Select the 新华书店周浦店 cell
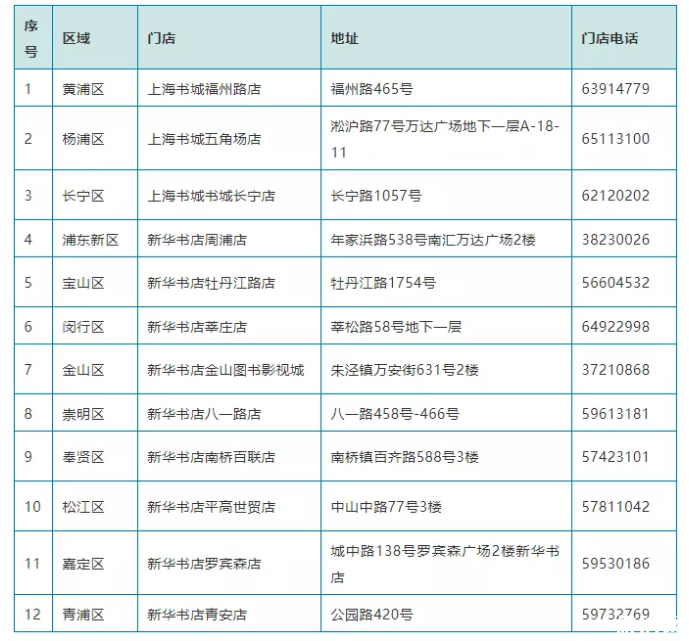Viewport: 689px width, 641px height. (229, 239)
